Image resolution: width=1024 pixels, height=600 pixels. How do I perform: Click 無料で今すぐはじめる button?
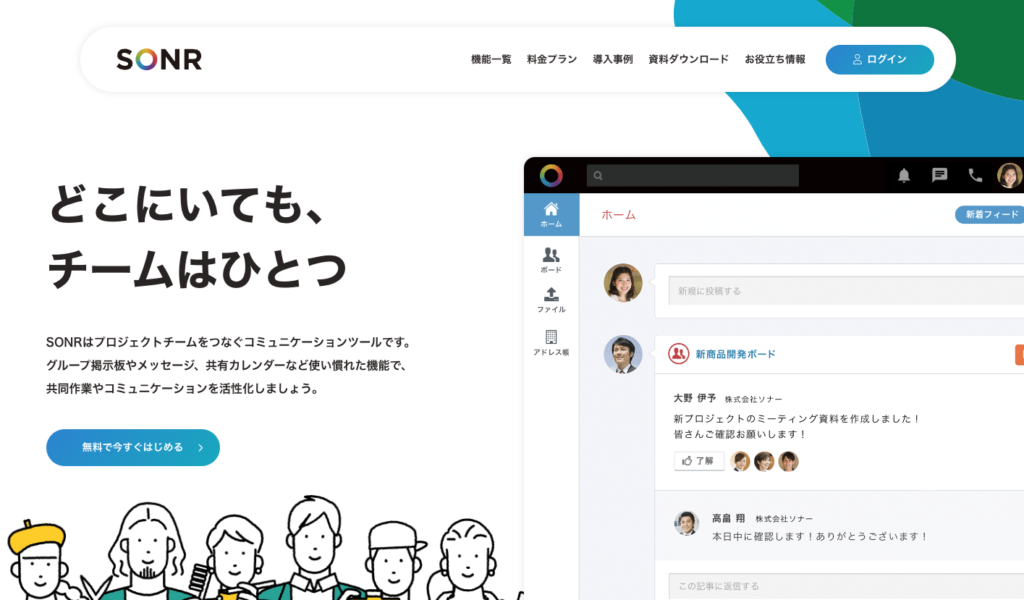click(x=133, y=447)
